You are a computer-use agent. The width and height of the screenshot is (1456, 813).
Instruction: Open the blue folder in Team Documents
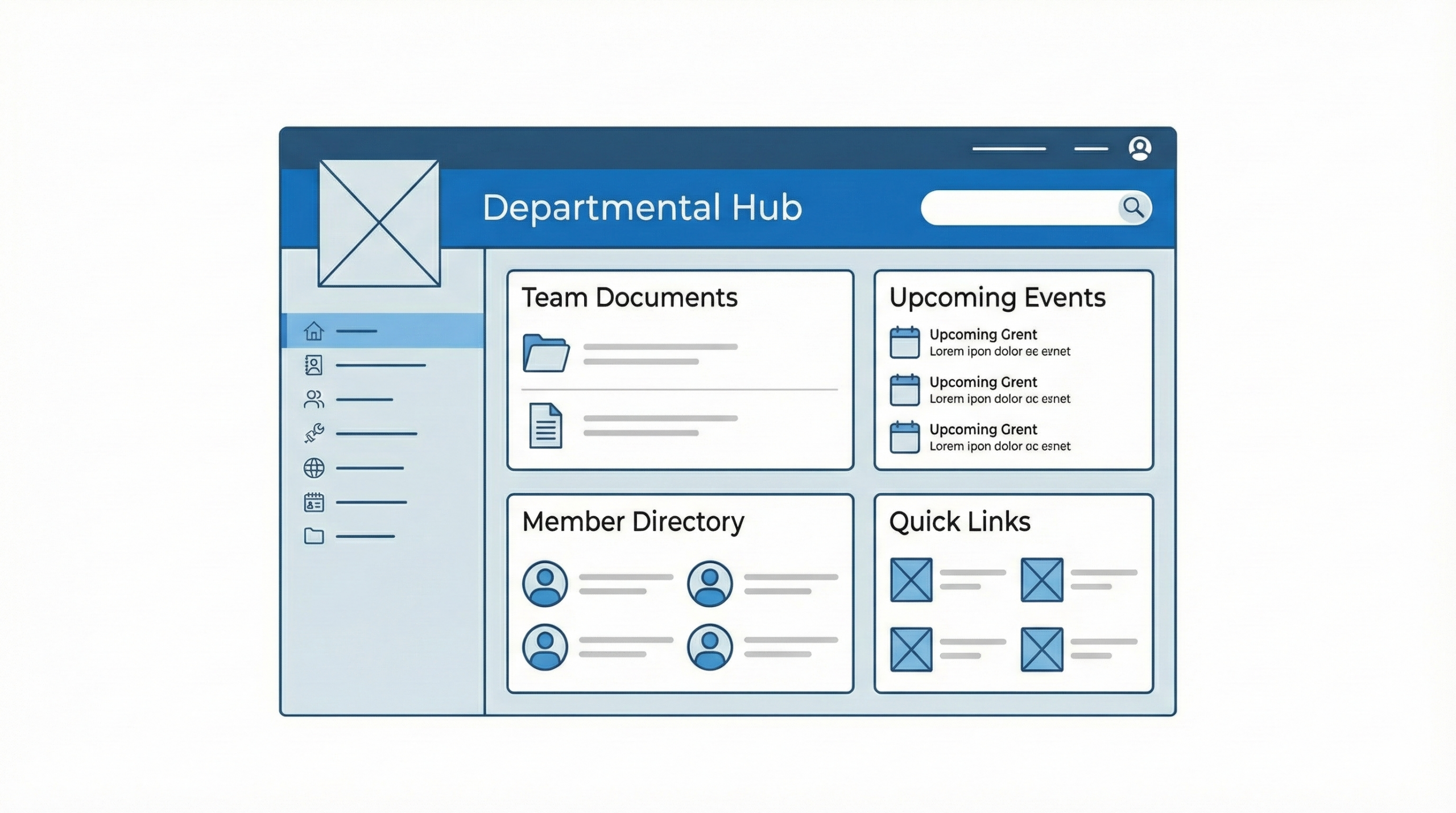click(545, 353)
